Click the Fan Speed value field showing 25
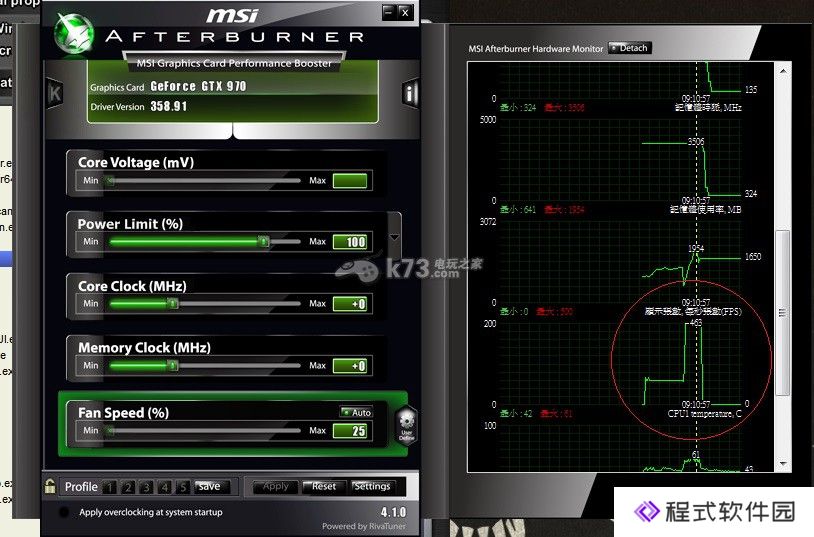 [350, 431]
